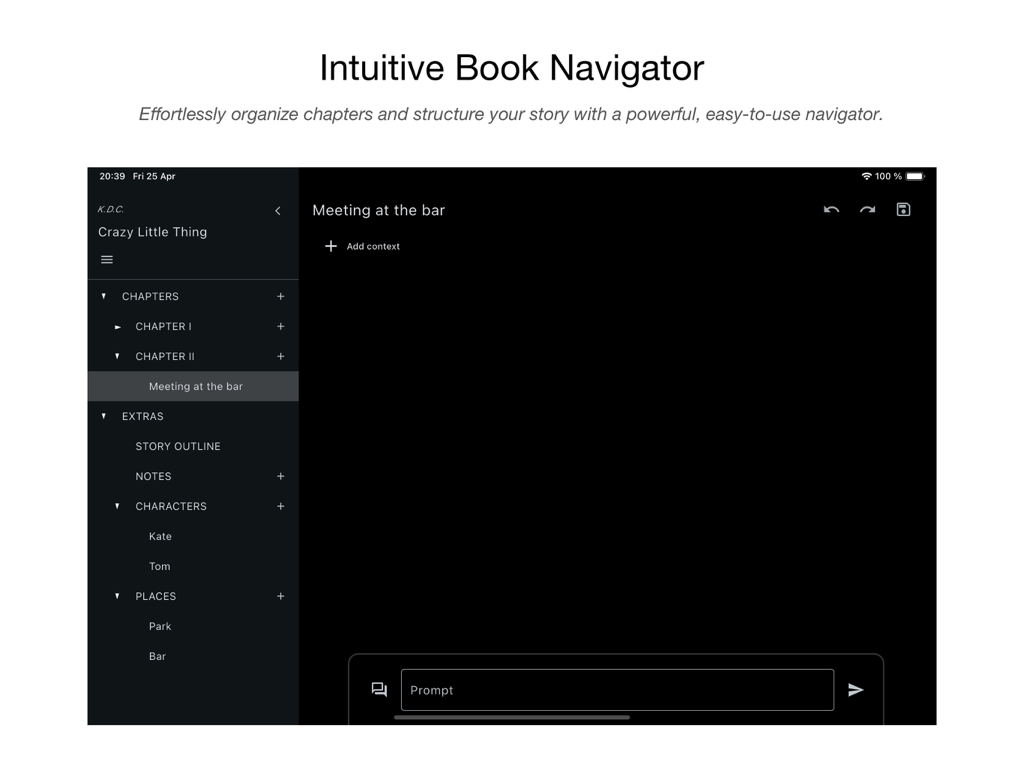Viewport: 1024px width, 768px height.
Task: Send the prompt with the arrow icon
Action: tap(857, 689)
